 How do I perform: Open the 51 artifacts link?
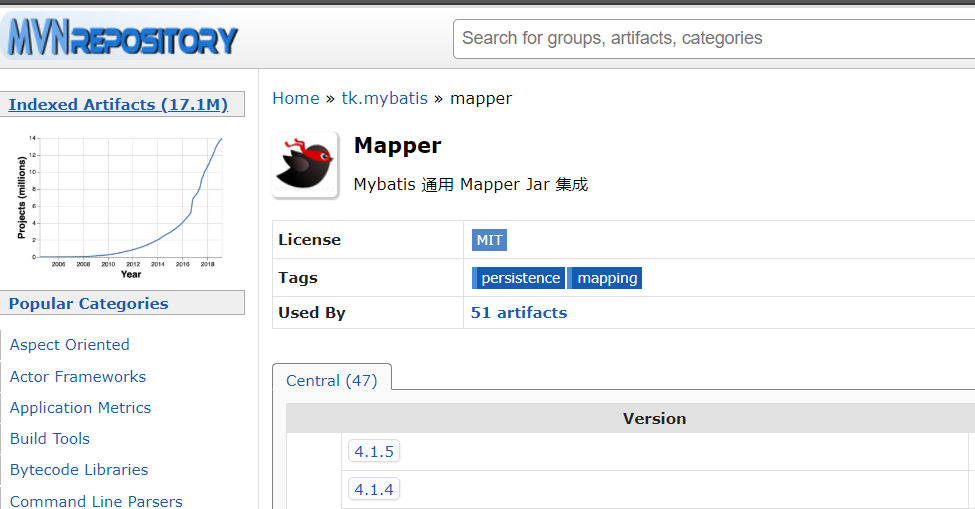(519, 313)
